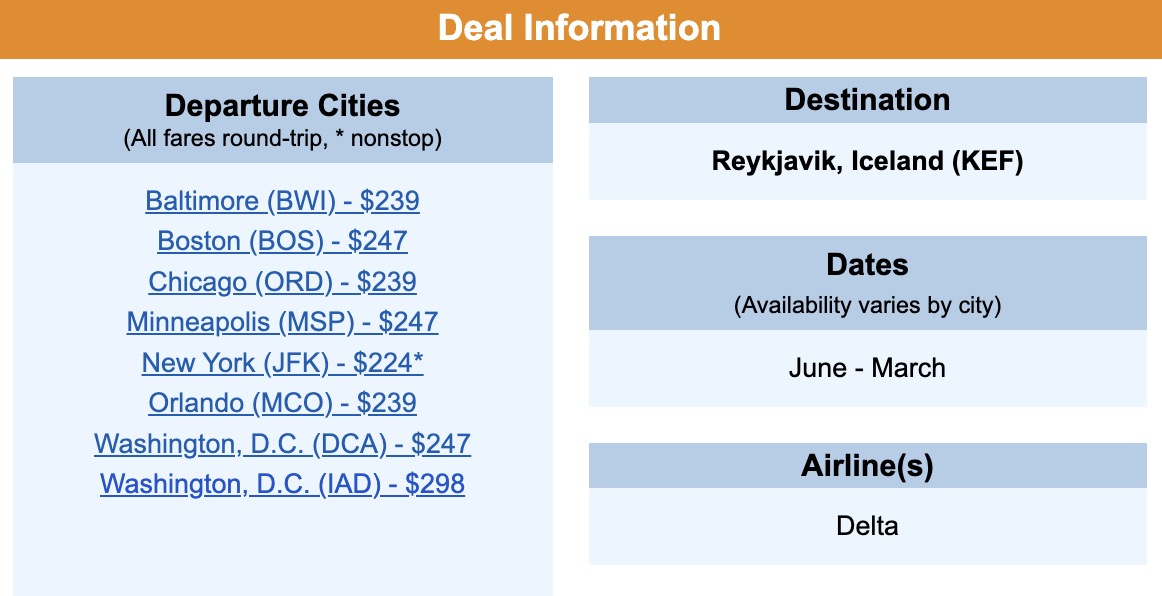The width and height of the screenshot is (1162, 596).
Task: Select the Delta airline text
Action: point(867,525)
